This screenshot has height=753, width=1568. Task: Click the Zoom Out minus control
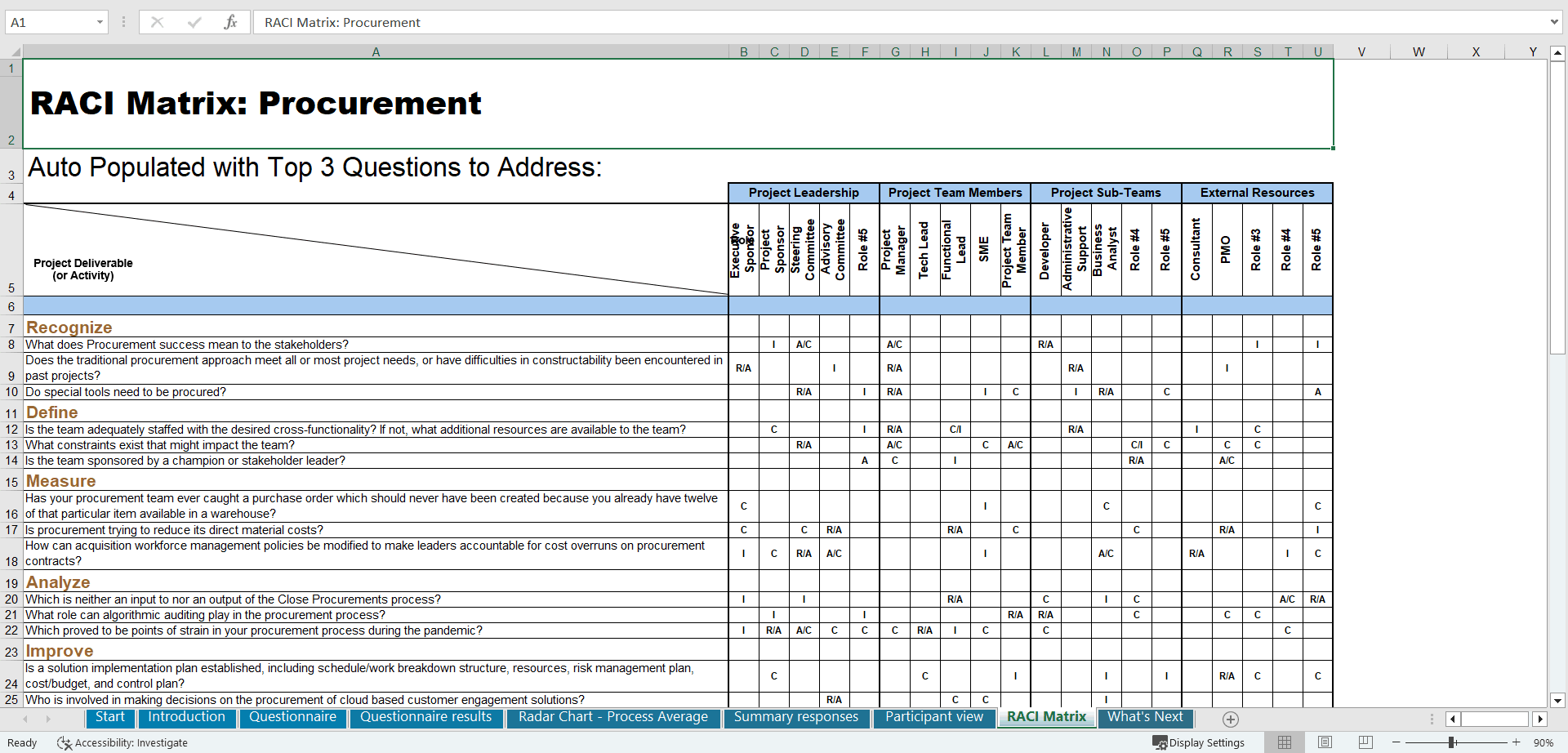(1396, 742)
